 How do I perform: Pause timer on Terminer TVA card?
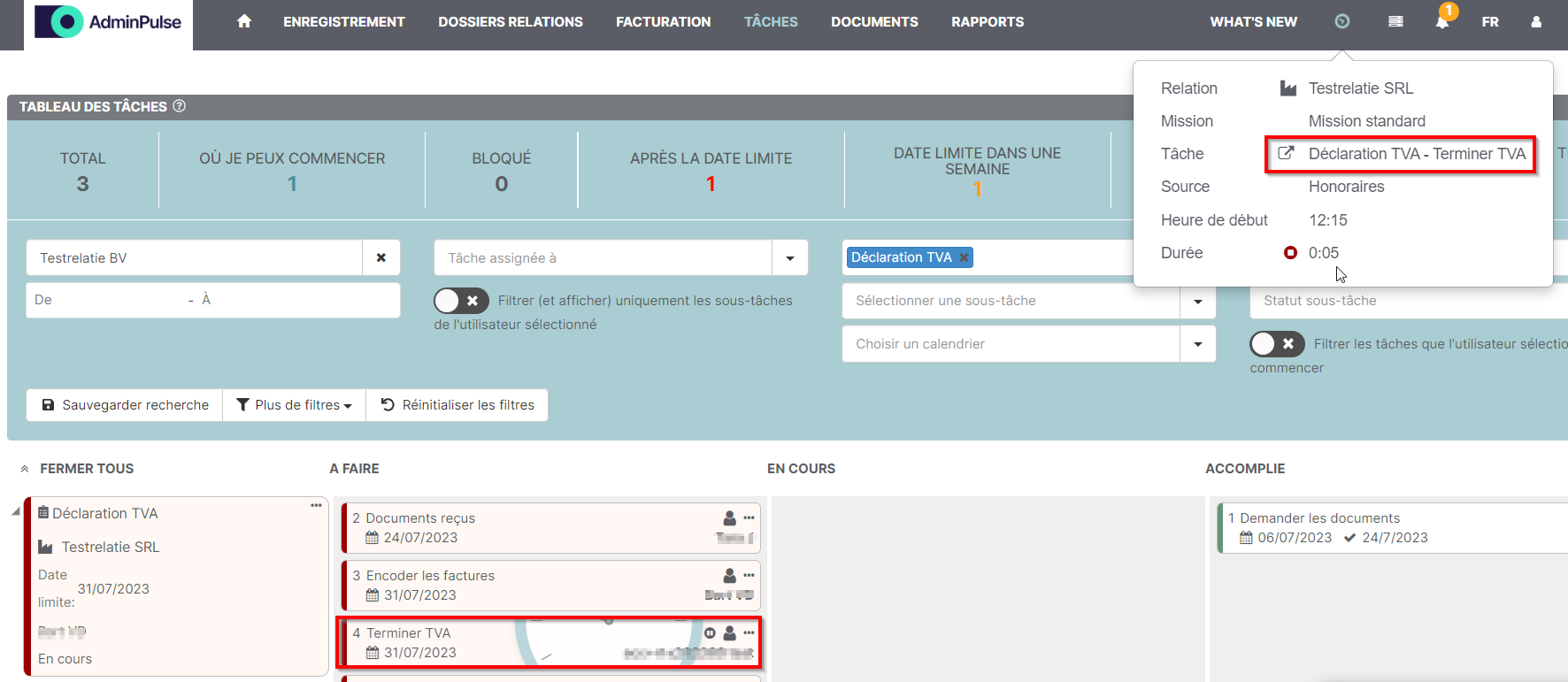[x=710, y=633]
